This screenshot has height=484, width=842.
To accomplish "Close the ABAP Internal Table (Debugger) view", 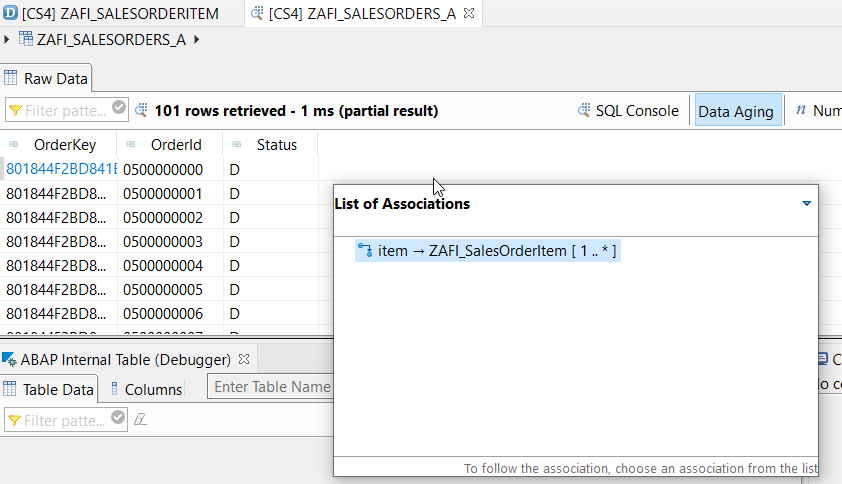I will point(244,359).
